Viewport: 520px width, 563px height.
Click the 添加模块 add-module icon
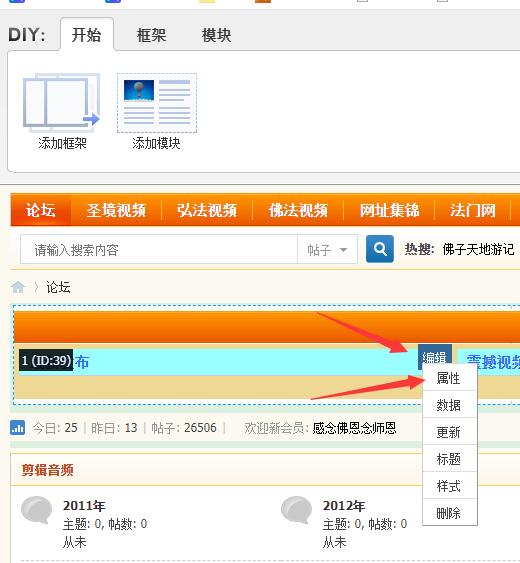tap(157, 103)
